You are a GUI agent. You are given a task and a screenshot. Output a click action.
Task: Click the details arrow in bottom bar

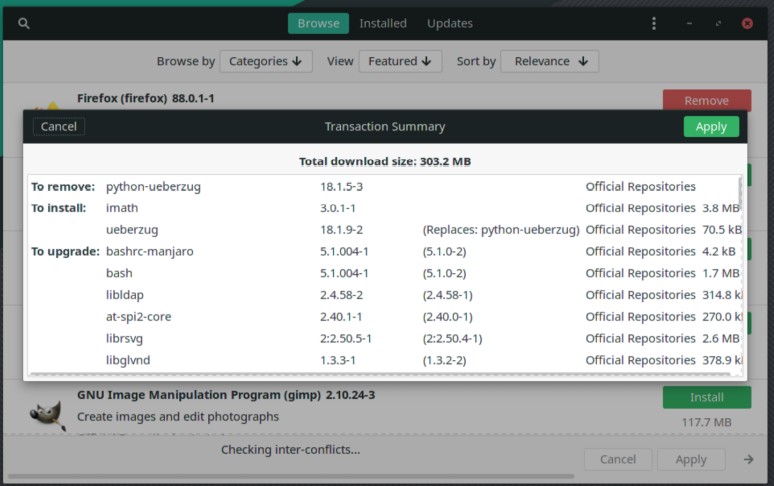(x=748, y=459)
